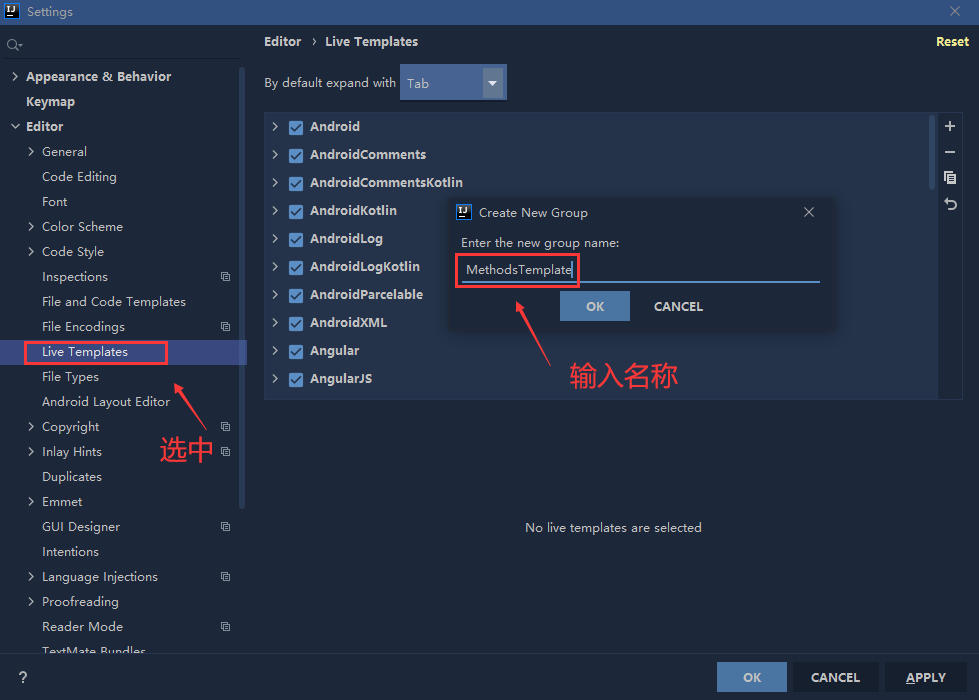Toggle the AngularJS group checkbox
Image resolution: width=979 pixels, height=700 pixels.
click(x=296, y=380)
